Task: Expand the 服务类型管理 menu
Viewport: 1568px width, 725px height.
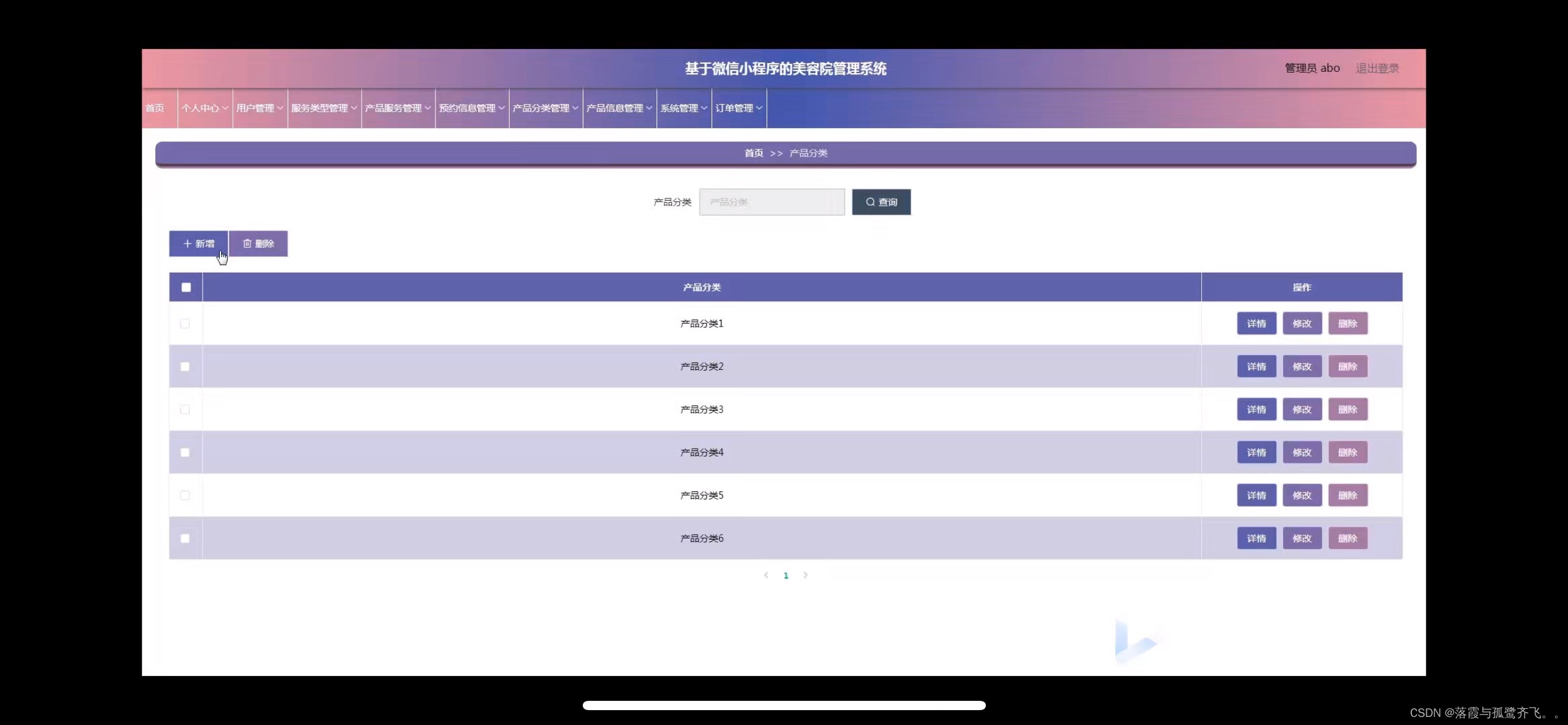Action: tap(324, 108)
